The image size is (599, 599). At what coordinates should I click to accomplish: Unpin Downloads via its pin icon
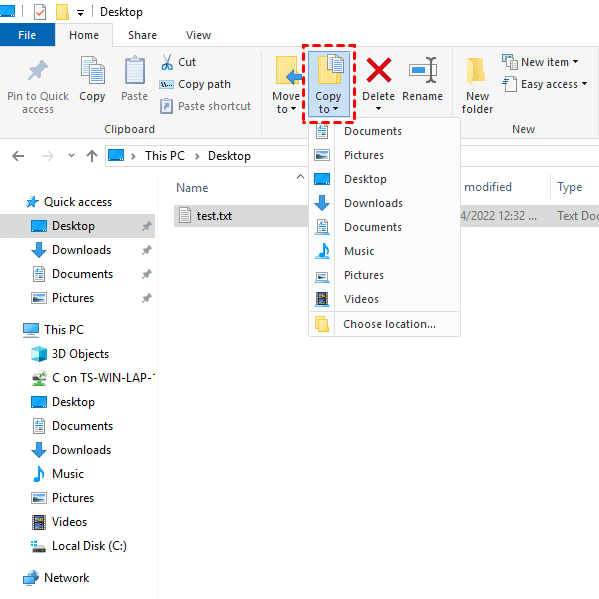[x=147, y=250]
